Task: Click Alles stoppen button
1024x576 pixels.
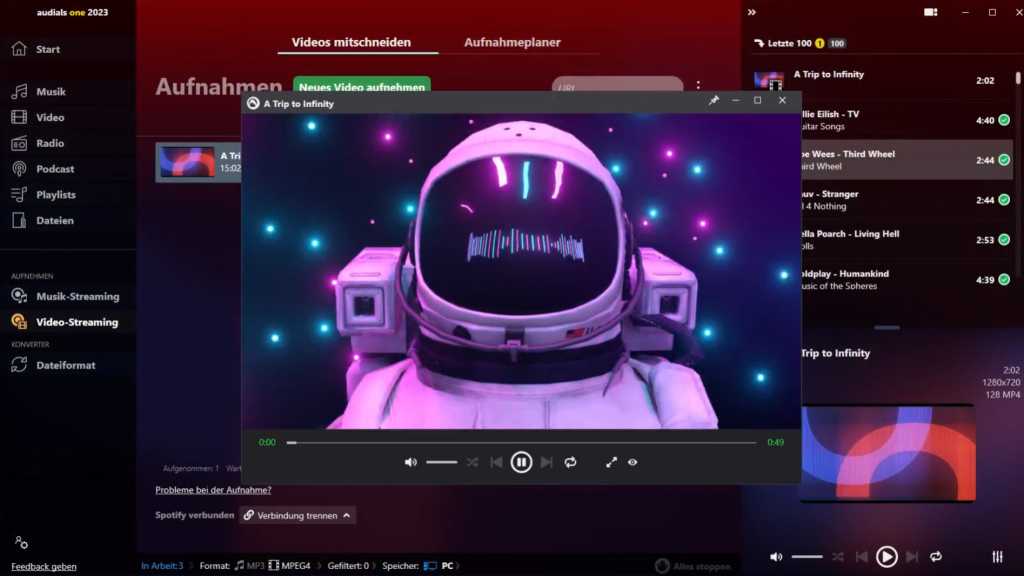Action: (x=694, y=566)
